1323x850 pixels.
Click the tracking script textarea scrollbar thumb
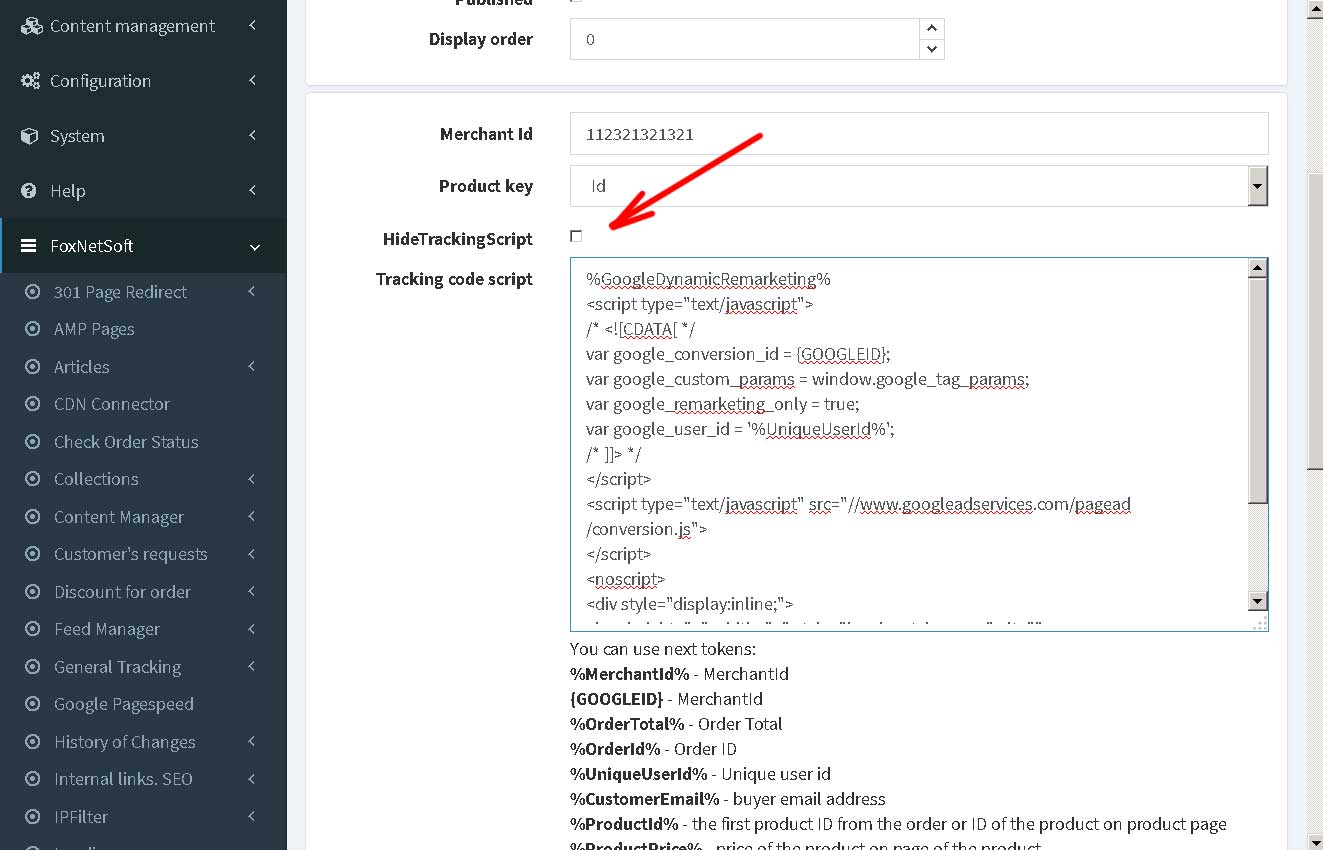(x=1258, y=390)
